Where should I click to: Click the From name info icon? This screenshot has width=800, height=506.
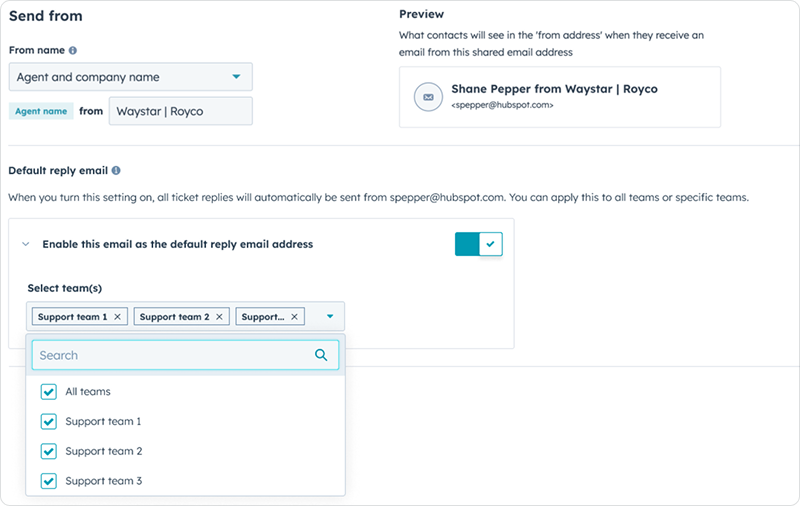73,50
